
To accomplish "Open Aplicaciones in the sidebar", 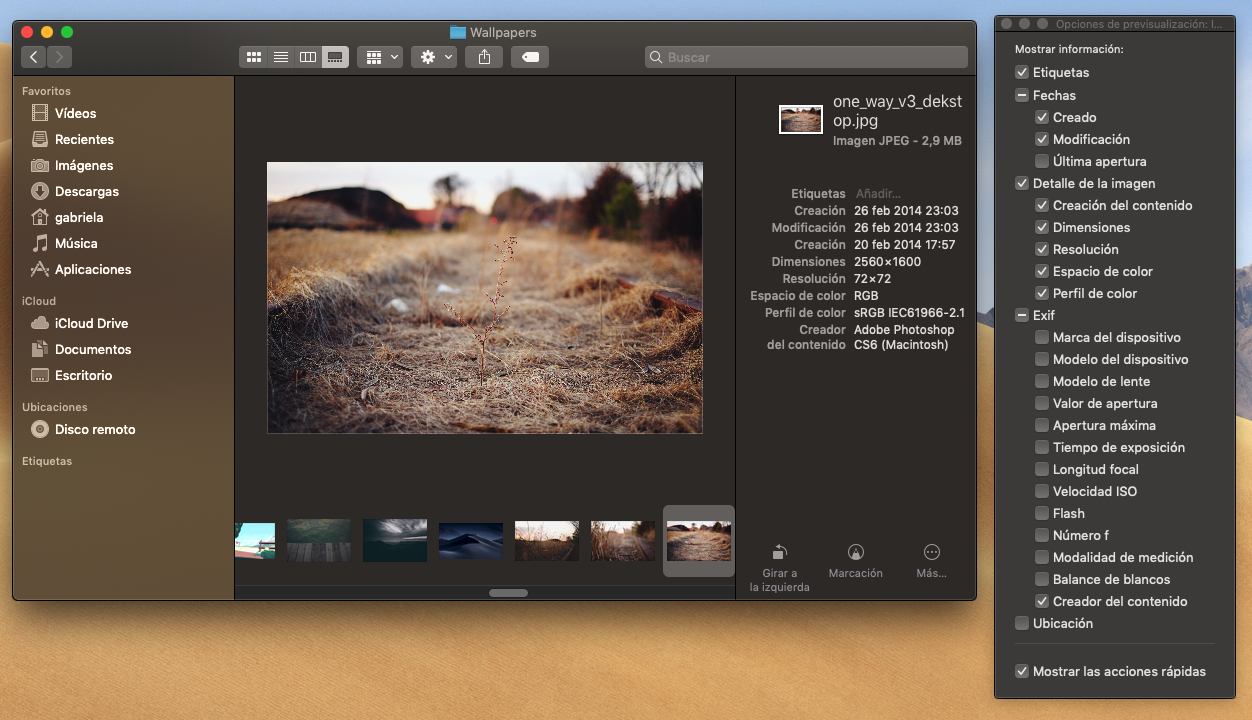I will [x=93, y=269].
